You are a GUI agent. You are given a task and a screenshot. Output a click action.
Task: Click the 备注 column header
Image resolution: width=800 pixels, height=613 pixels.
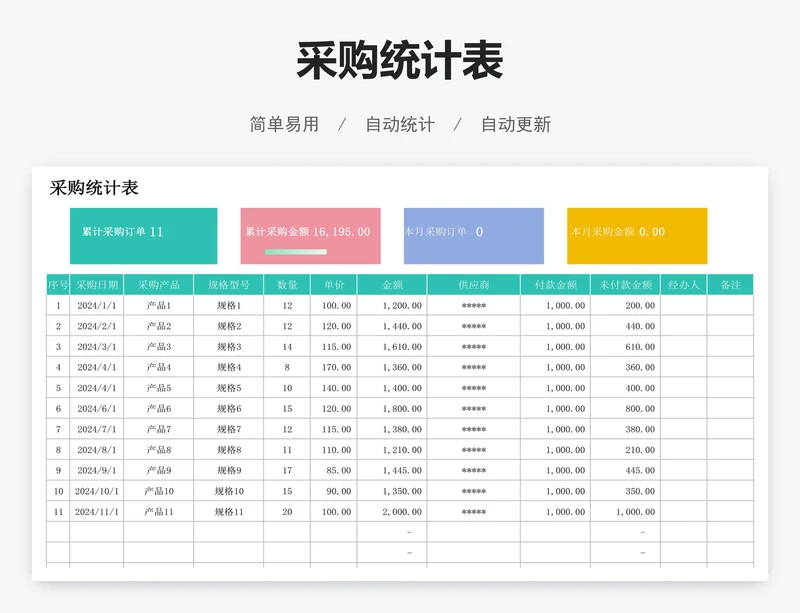(731, 285)
